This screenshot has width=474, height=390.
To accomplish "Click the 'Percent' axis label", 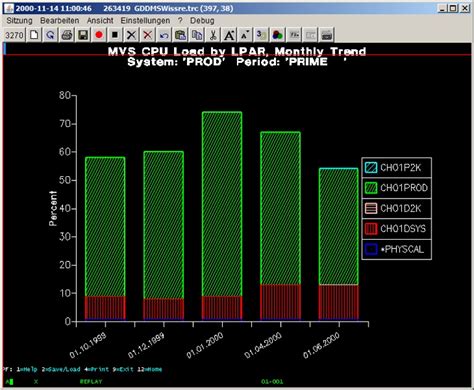I will click(53, 208).
